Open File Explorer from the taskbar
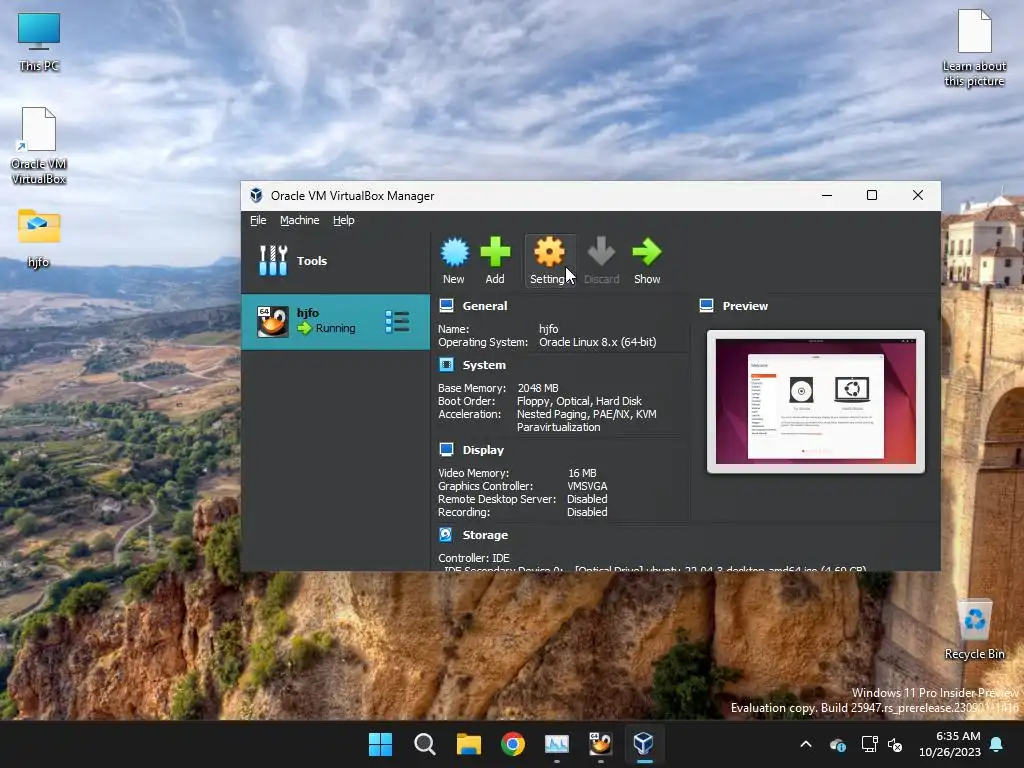 469,744
